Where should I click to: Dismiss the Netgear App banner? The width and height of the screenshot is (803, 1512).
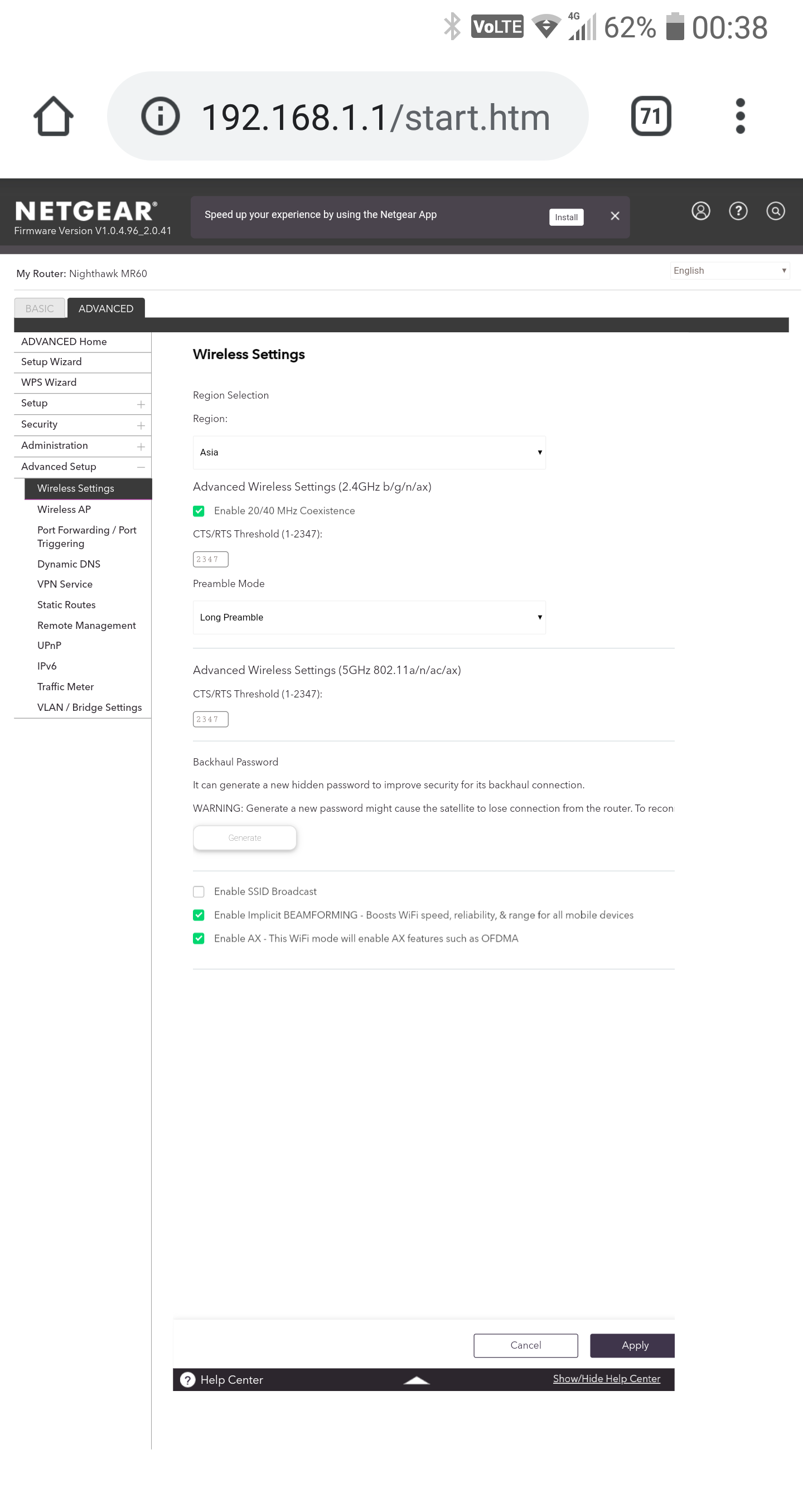[615, 216]
